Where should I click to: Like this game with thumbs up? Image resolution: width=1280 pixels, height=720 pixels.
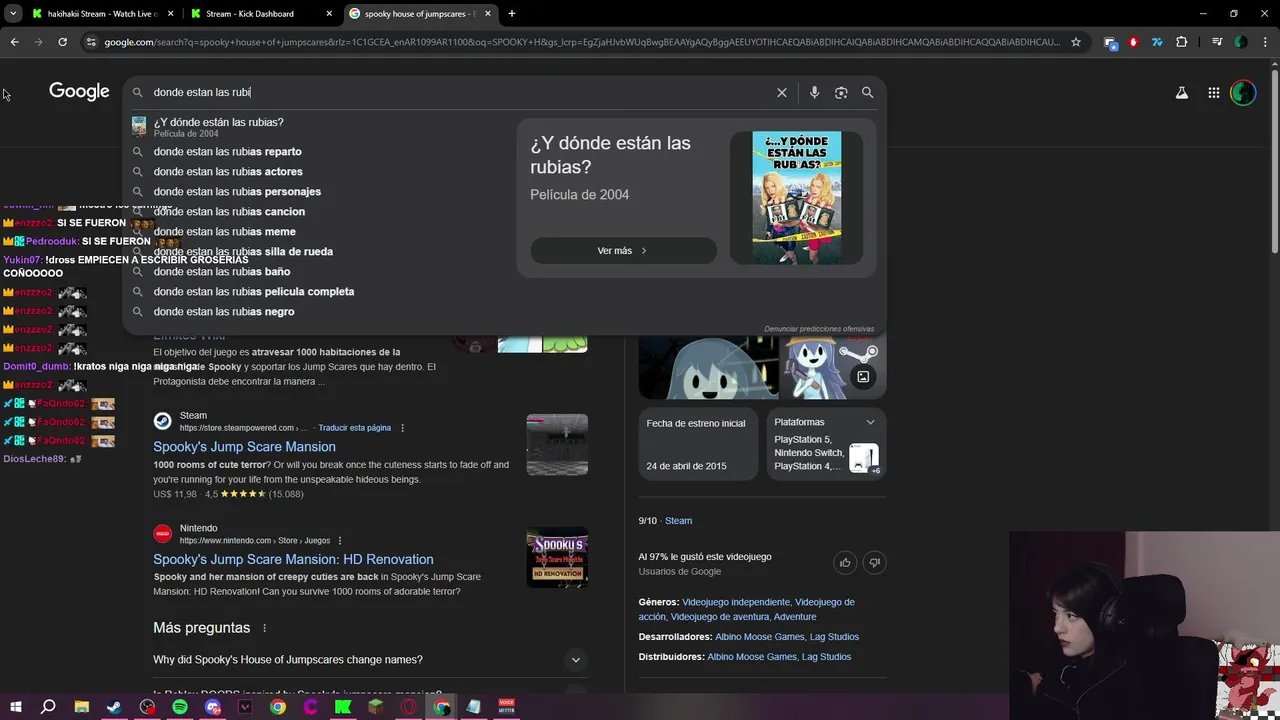pos(845,563)
